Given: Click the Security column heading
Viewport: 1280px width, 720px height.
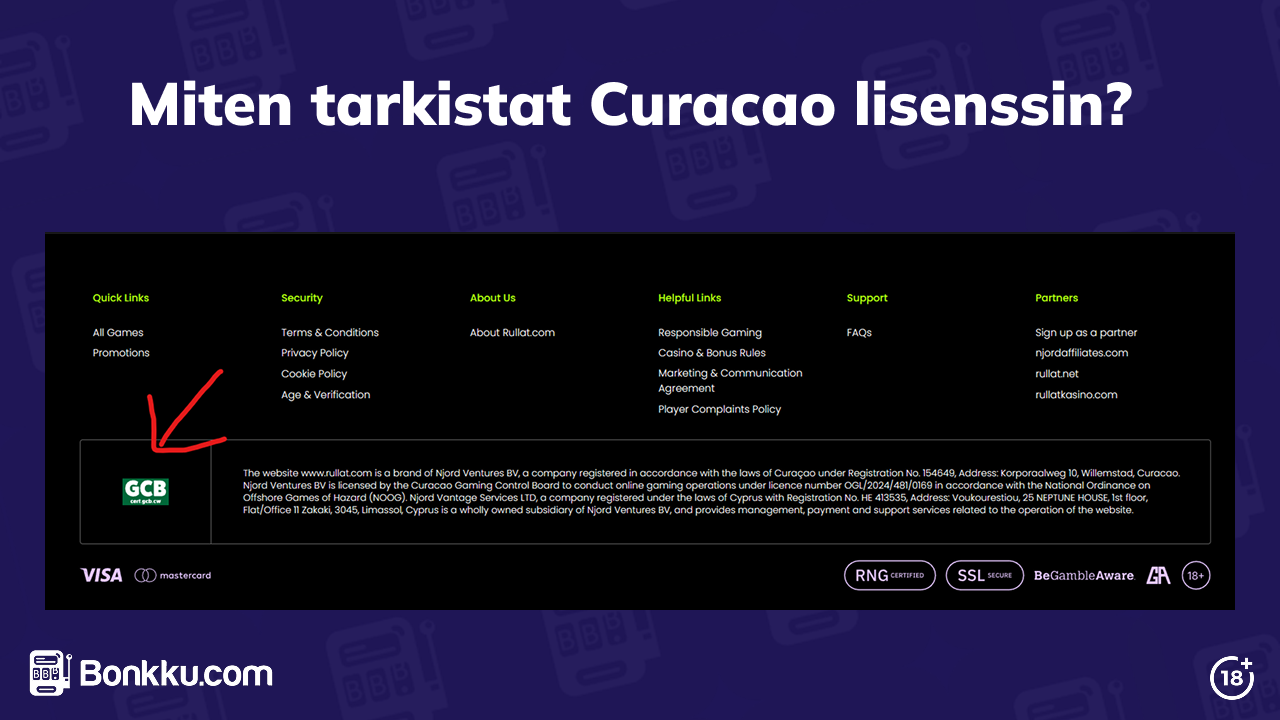Looking at the screenshot, I should [x=302, y=298].
